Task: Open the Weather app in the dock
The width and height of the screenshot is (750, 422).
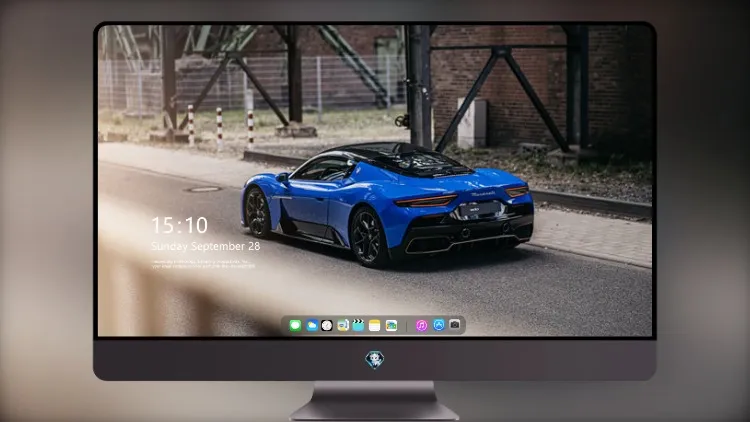Action: (x=312, y=325)
